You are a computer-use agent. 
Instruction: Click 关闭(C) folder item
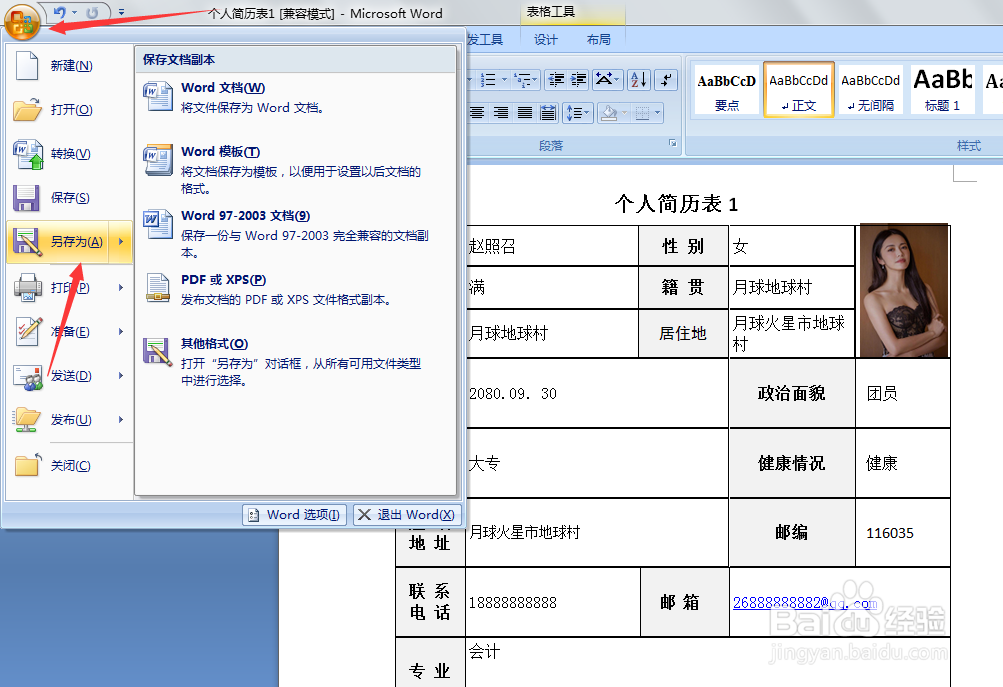(69, 466)
